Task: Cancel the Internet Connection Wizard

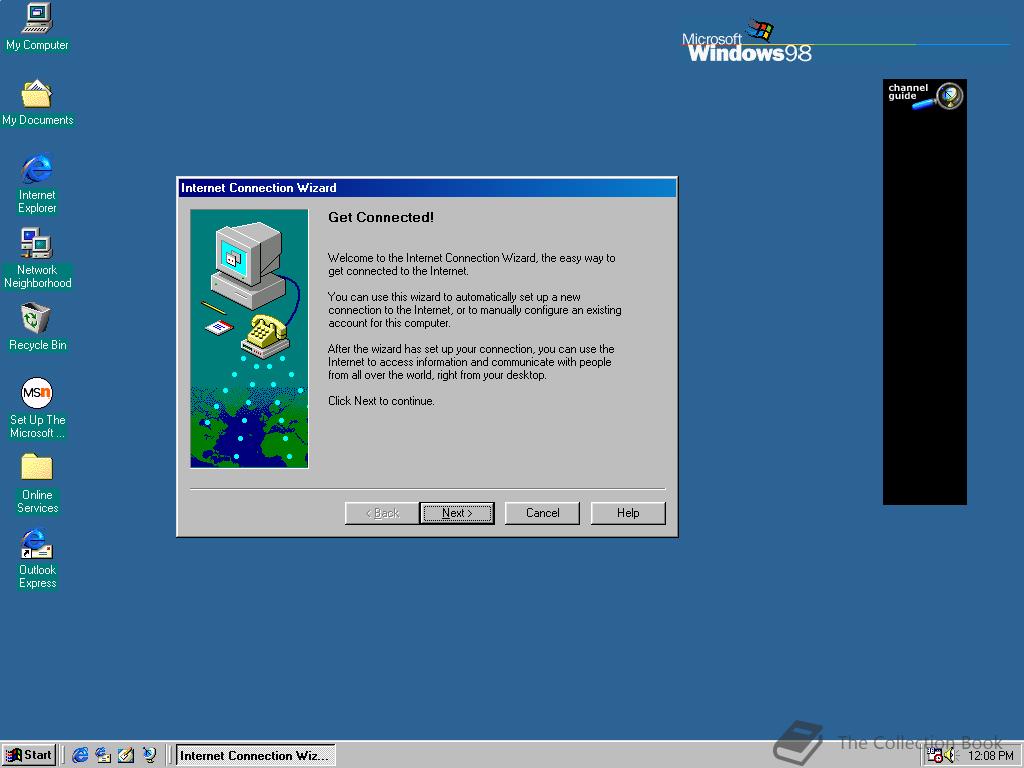Action: 542,513
